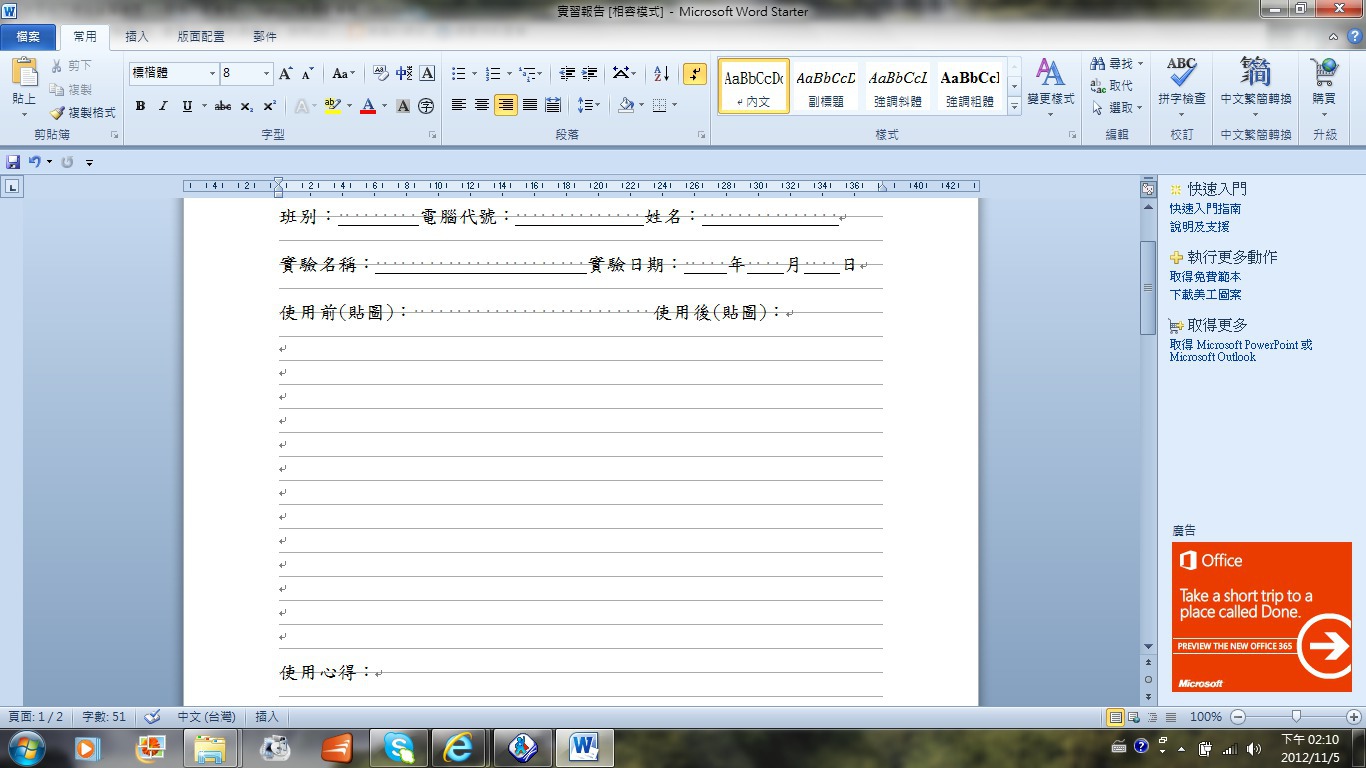1366x768 pixels.
Task: Open the font size dropdown showing 8
Action: pos(266,74)
